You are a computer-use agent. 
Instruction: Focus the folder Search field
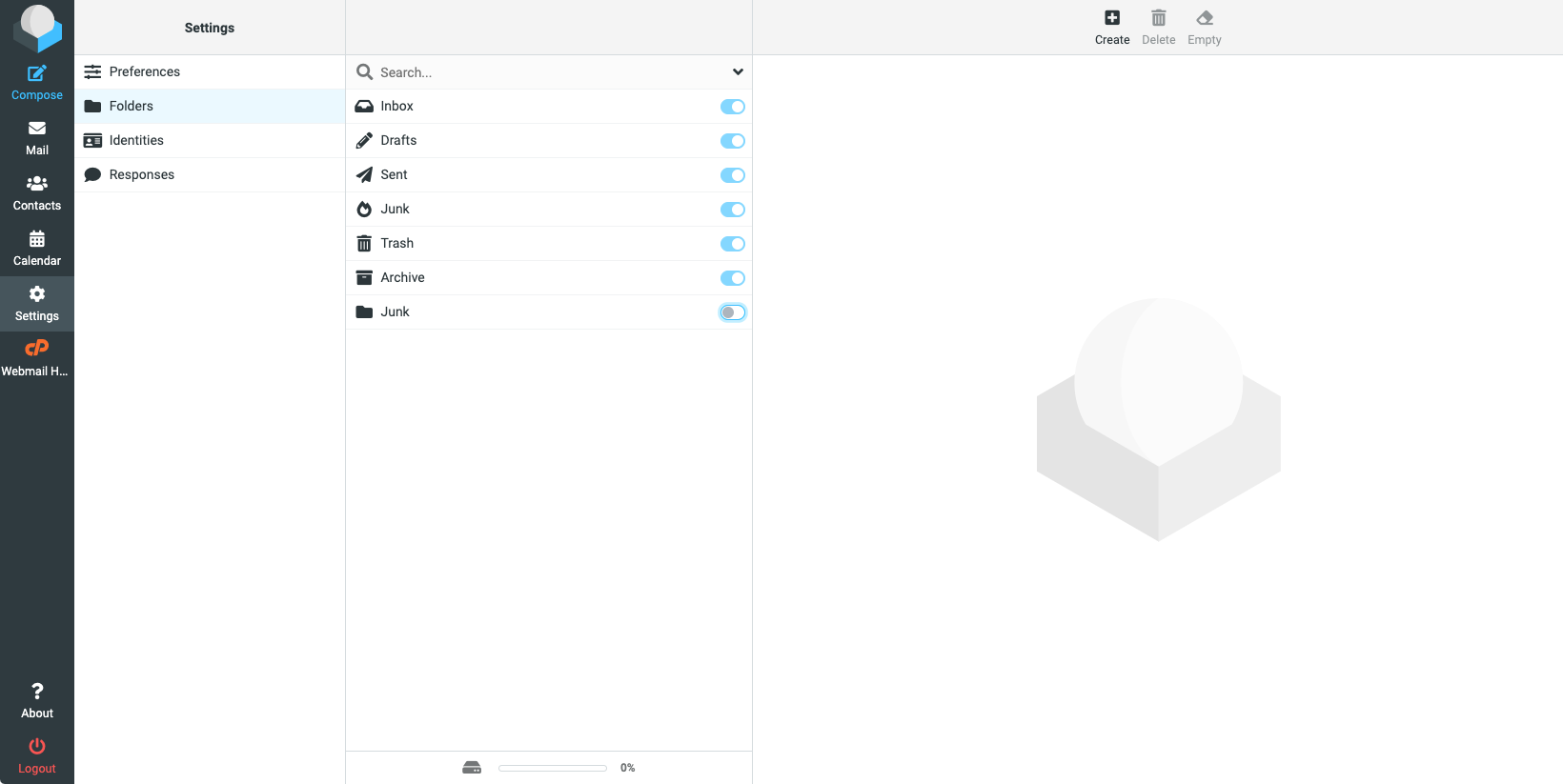pos(551,72)
